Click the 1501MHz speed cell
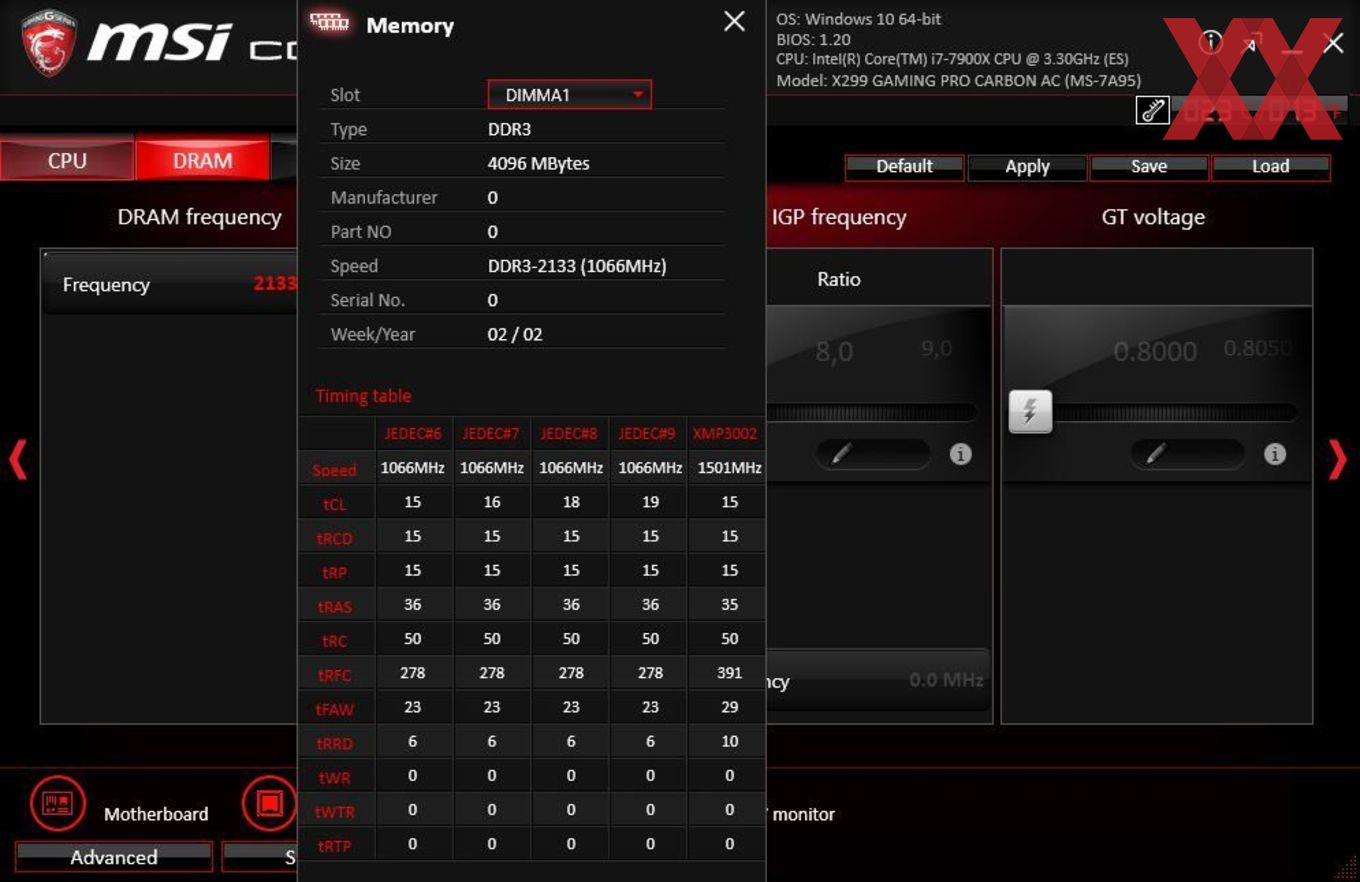This screenshot has height=882, width=1360. click(x=729, y=467)
